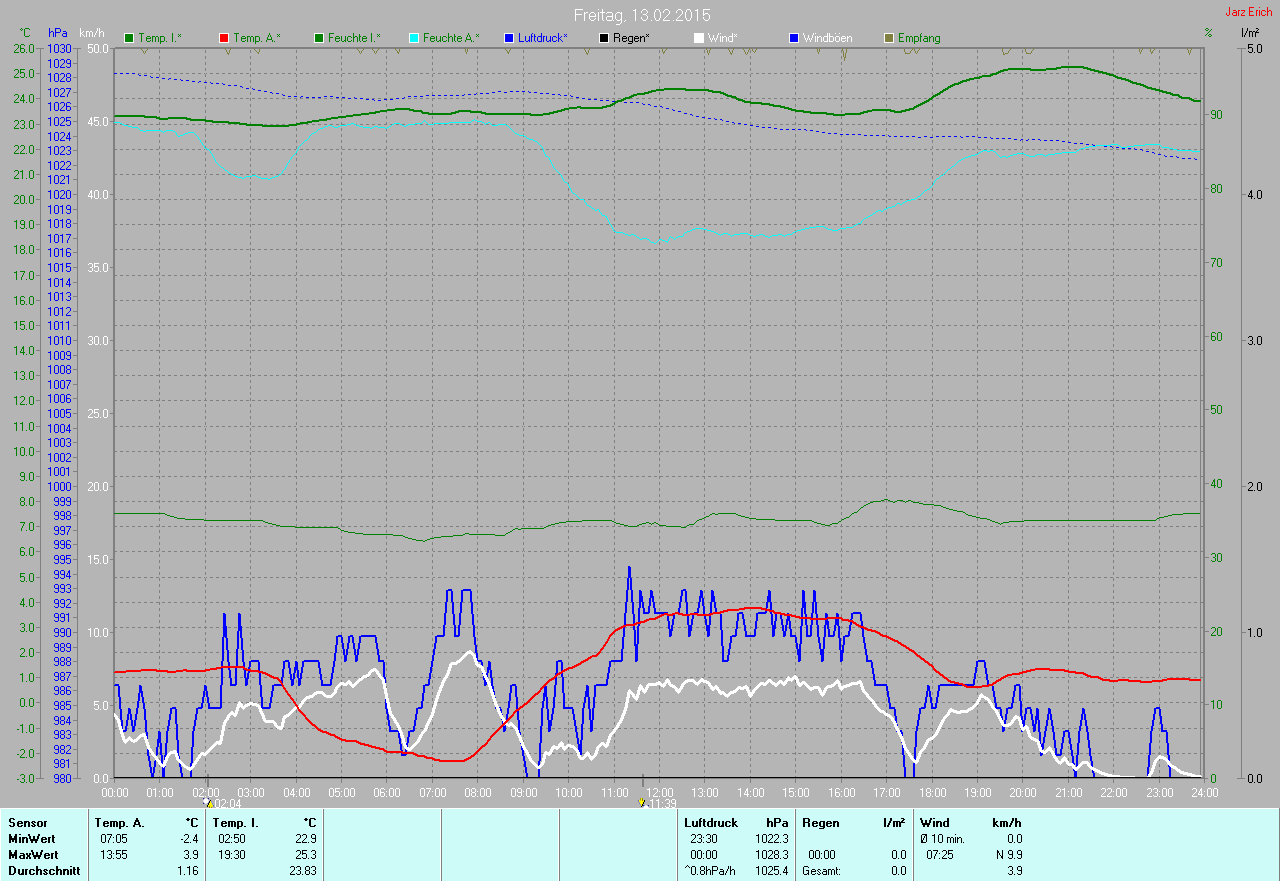
Task: Click the date title Freitag, 13.02.2015
Action: 641,15
